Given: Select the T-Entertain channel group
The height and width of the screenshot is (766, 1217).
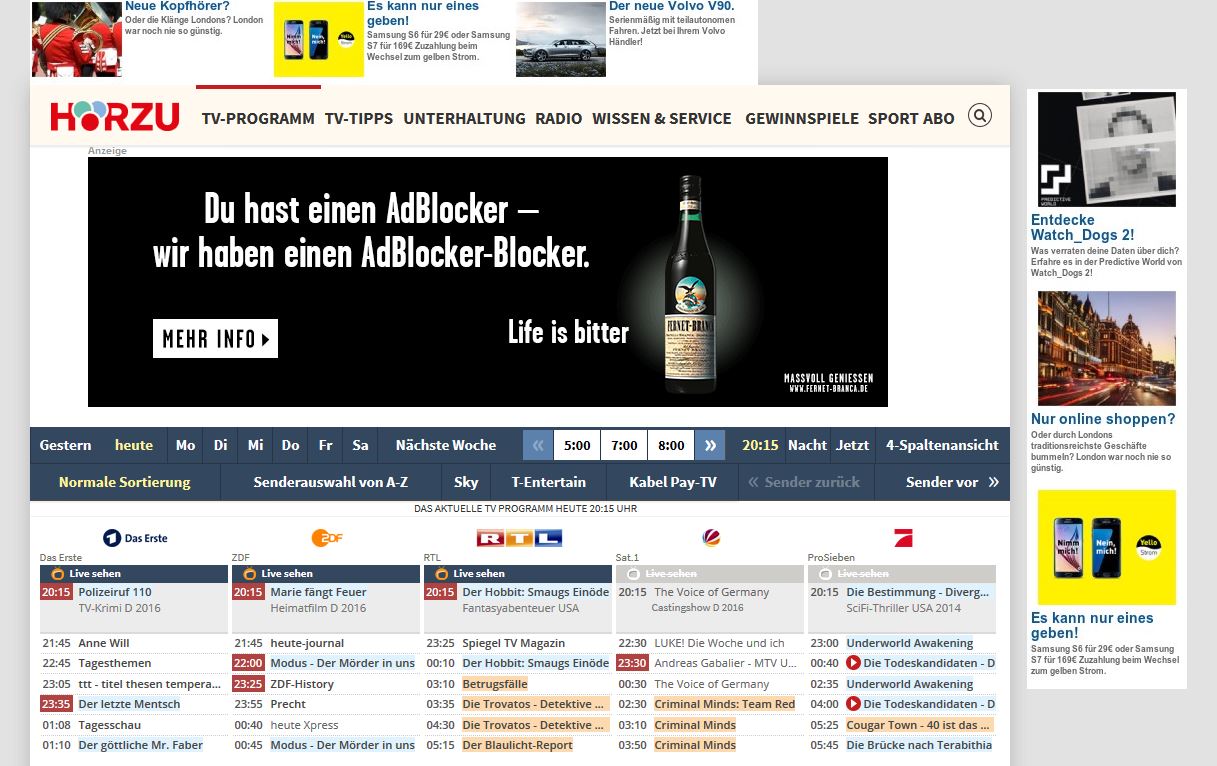Looking at the screenshot, I should click(x=549, y=482).
